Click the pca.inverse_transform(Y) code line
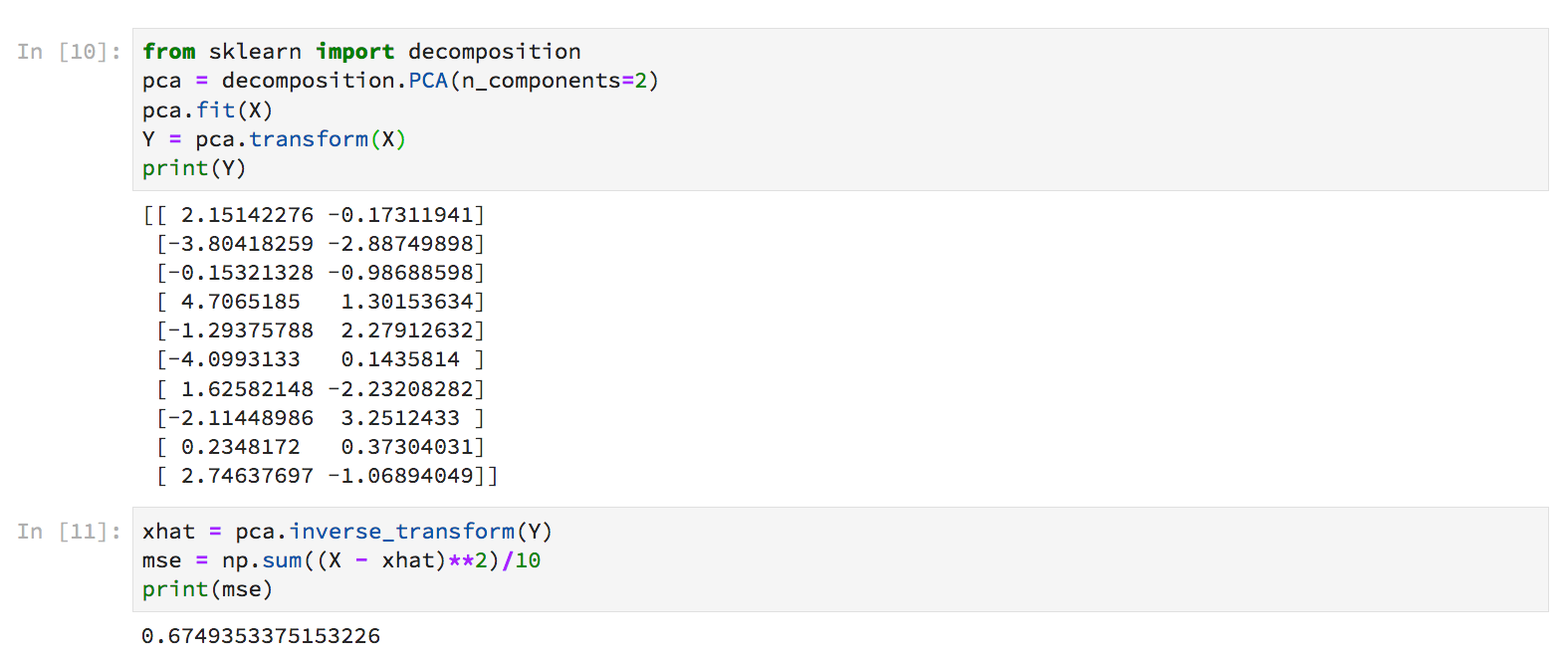Screen dimensions: 1568x659 click(x=346, y=532)
